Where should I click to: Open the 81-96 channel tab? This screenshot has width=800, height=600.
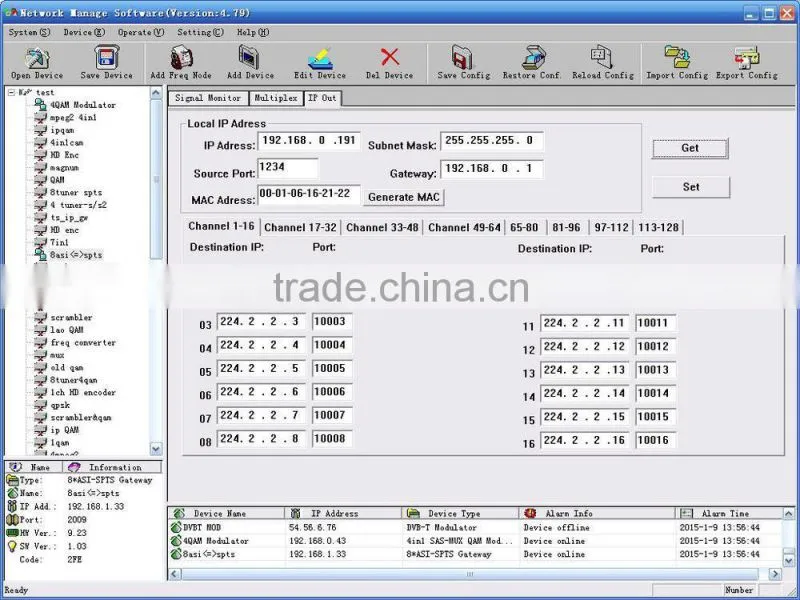(566, 228)
